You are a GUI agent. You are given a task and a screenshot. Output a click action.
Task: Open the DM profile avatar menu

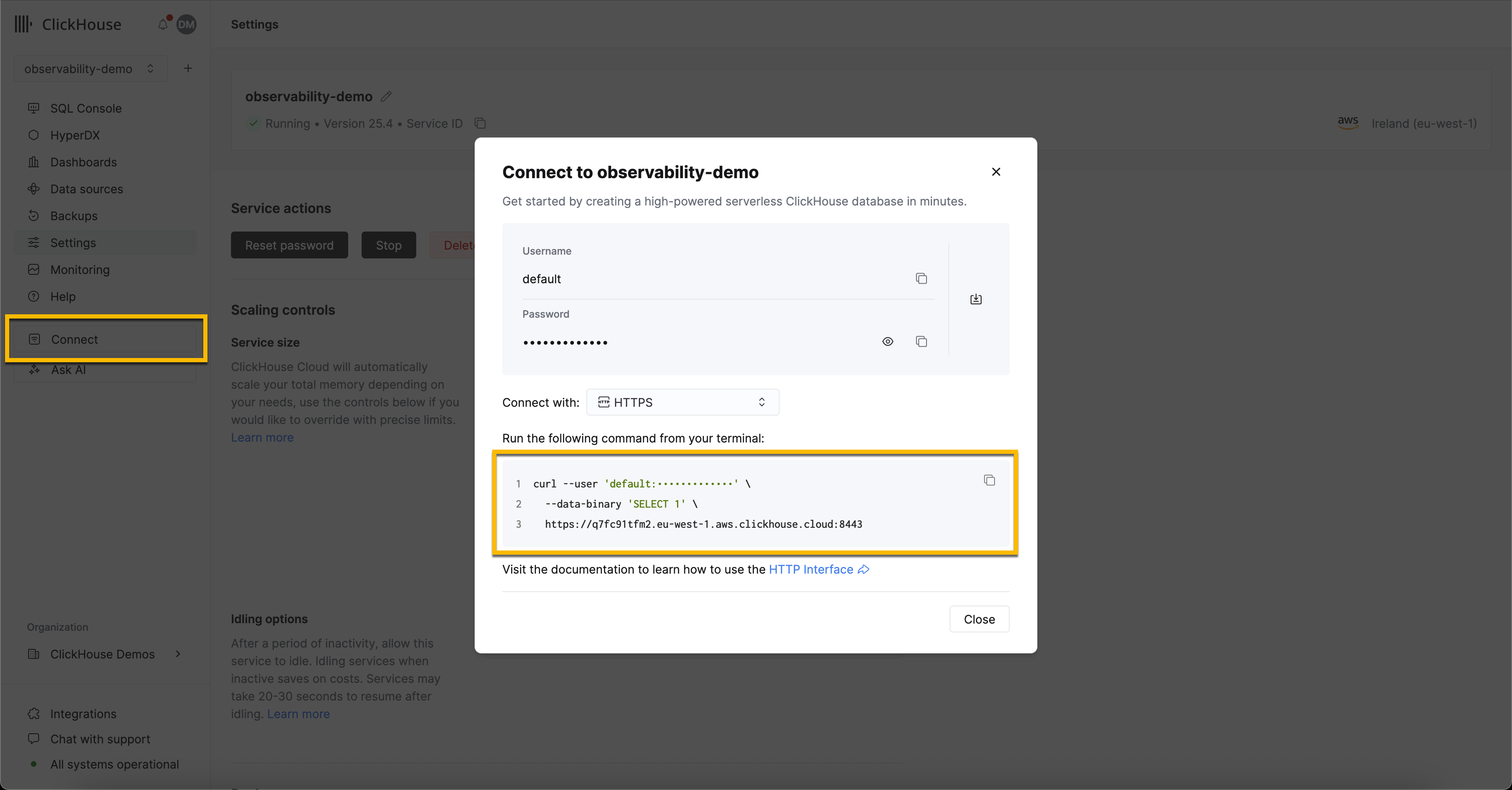pyautogui.click(x=186, y=25)
